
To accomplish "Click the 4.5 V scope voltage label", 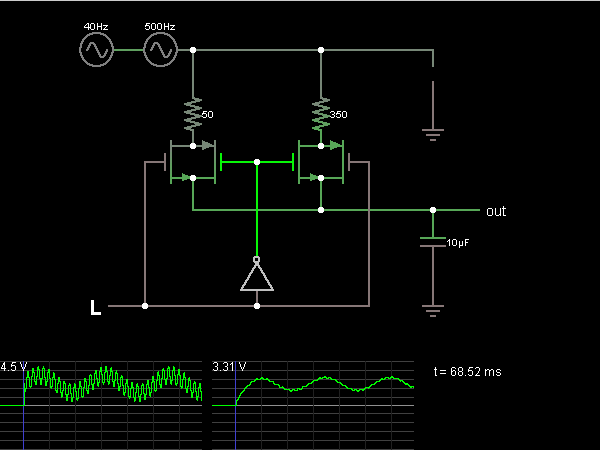I will pyautogui.click(x=14, y=367).
